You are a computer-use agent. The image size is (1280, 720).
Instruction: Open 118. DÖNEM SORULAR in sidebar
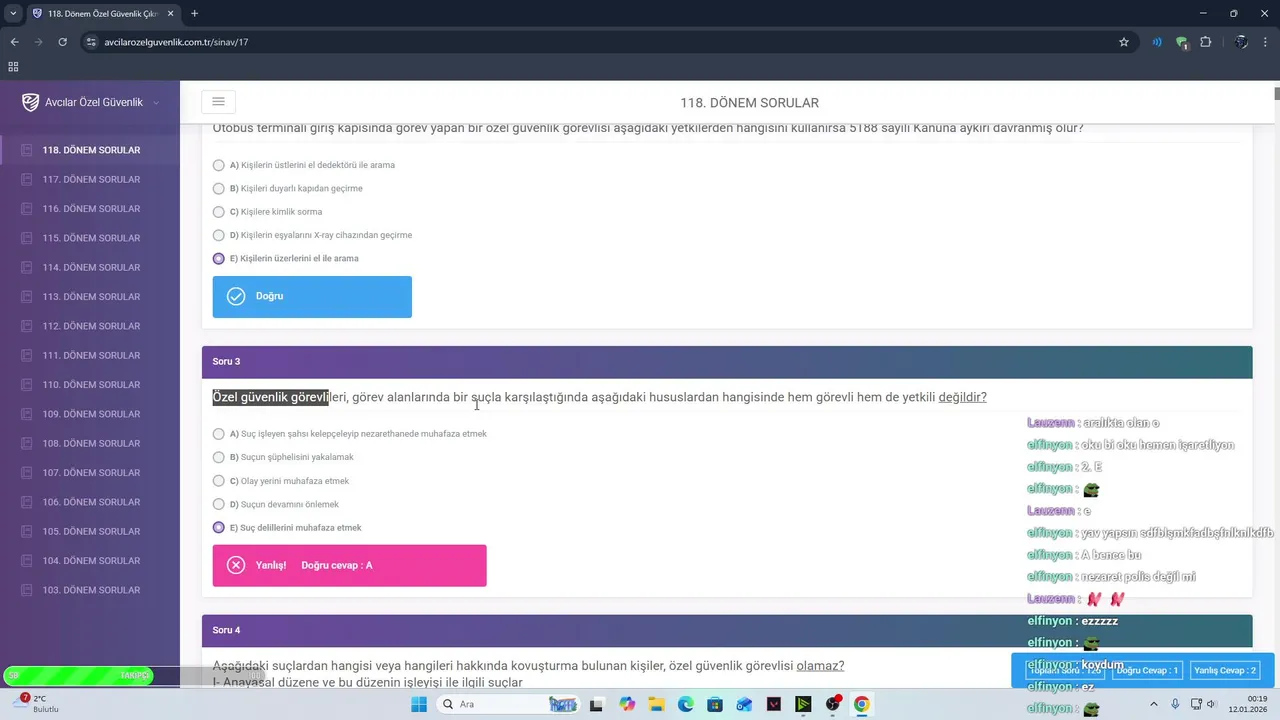point(90,150)
